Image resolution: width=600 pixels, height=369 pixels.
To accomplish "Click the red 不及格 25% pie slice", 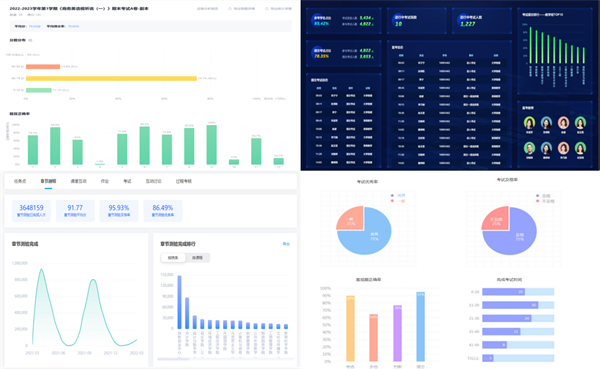I will (496, 219).
